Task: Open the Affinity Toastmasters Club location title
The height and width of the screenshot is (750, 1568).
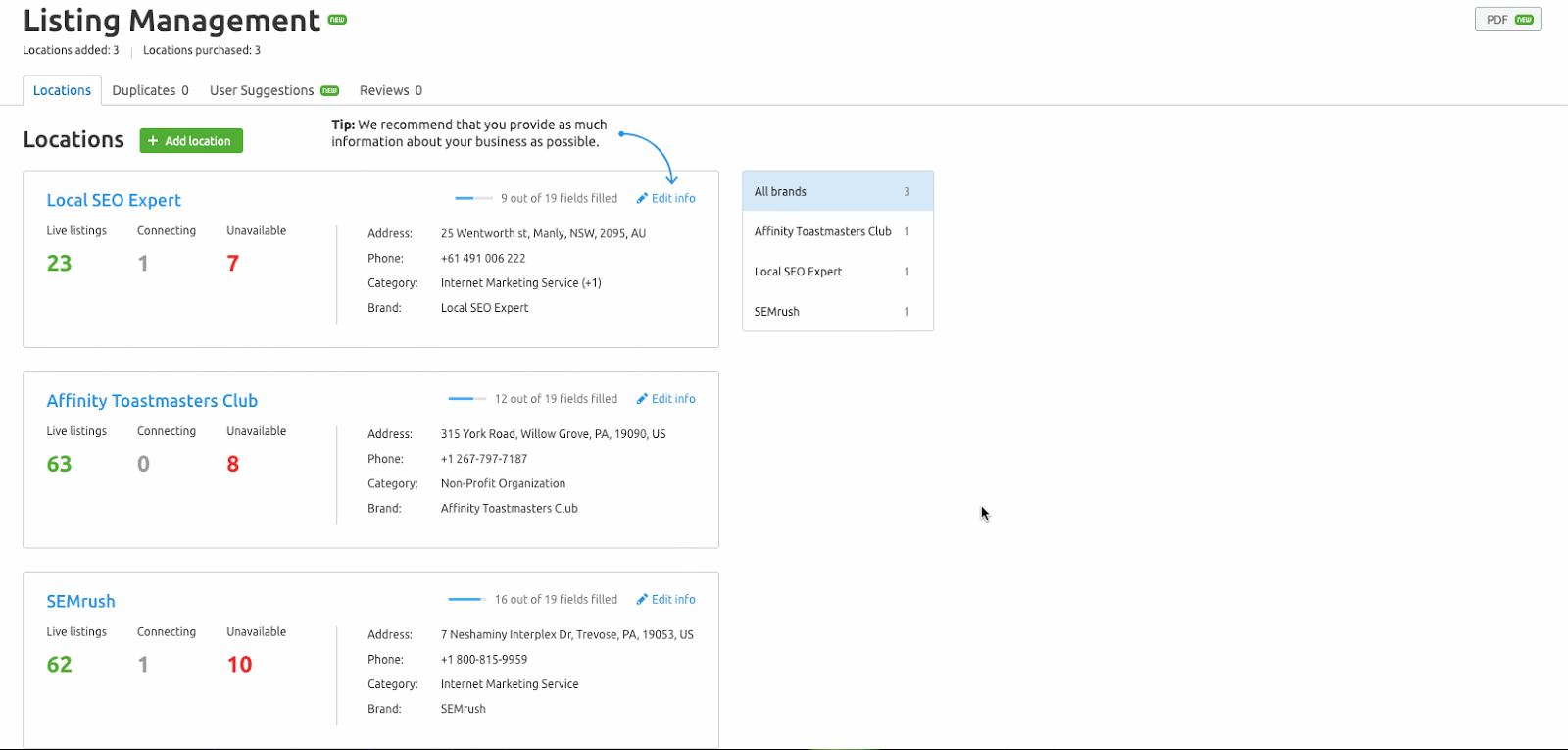Action: point(152,401)
